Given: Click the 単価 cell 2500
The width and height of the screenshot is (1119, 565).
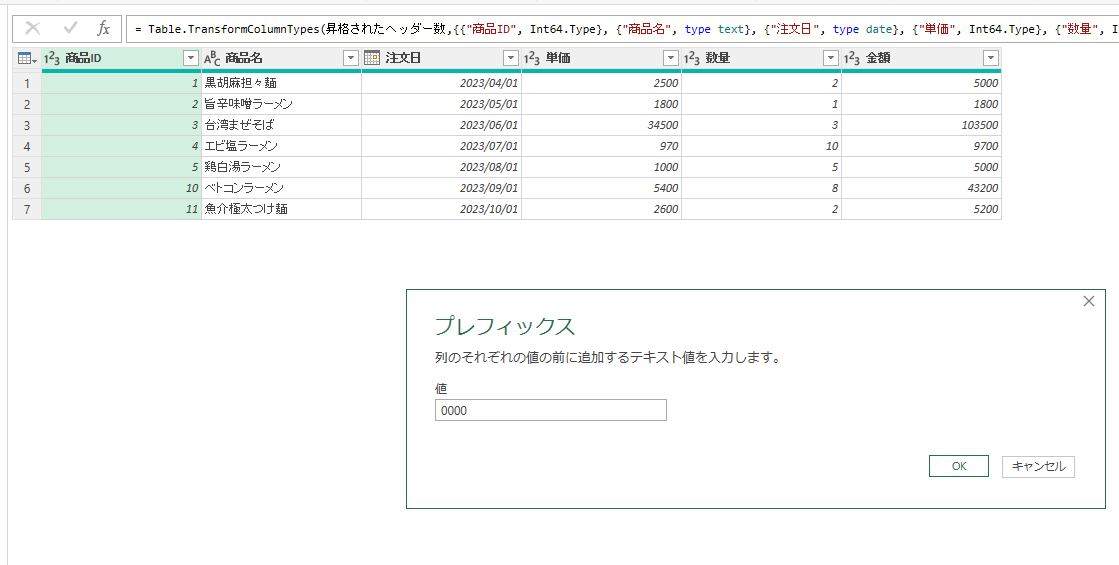Looking at the screenshot, I should tap(601, 83).
